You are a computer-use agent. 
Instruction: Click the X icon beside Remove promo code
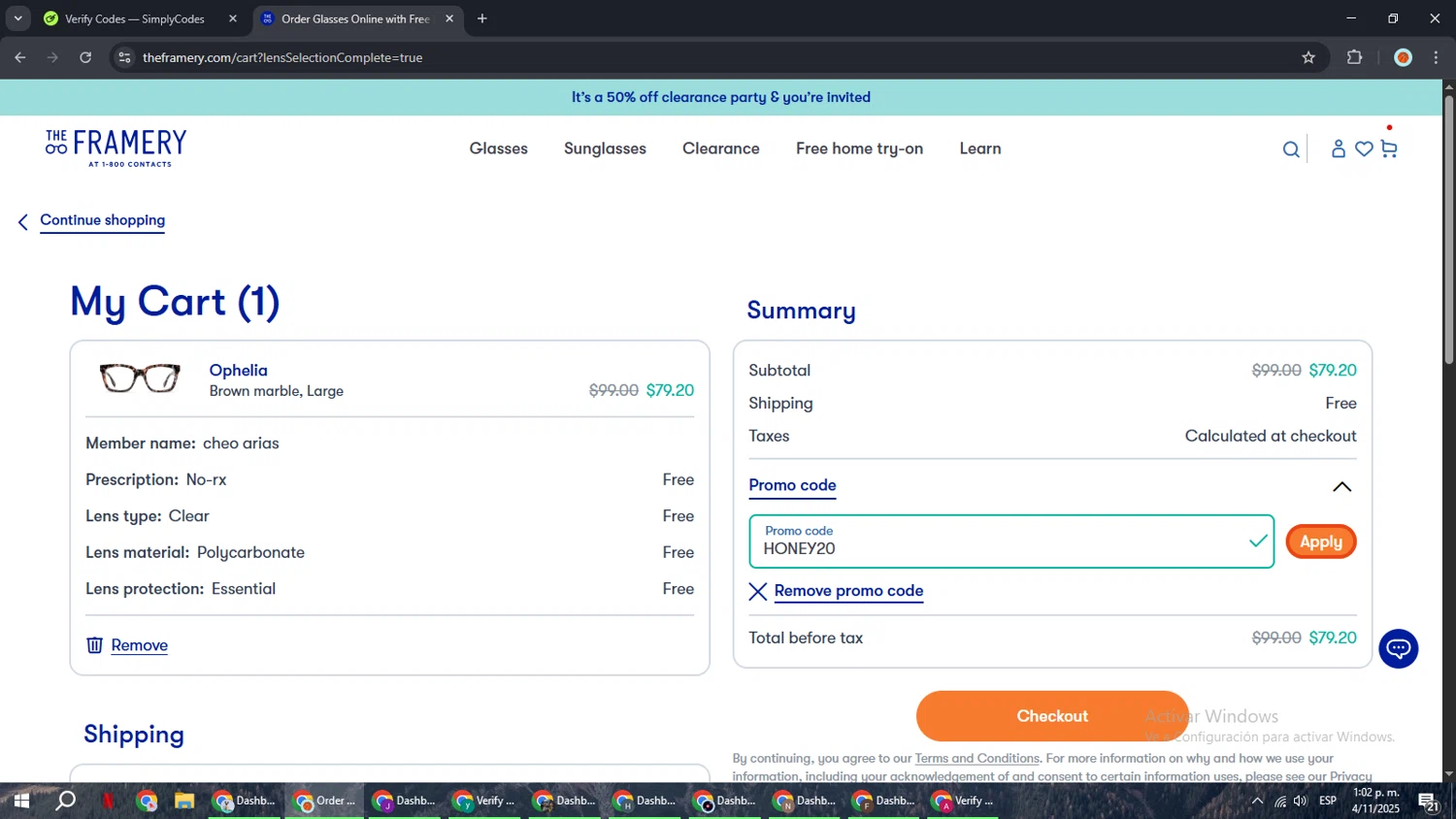[758, 592]
